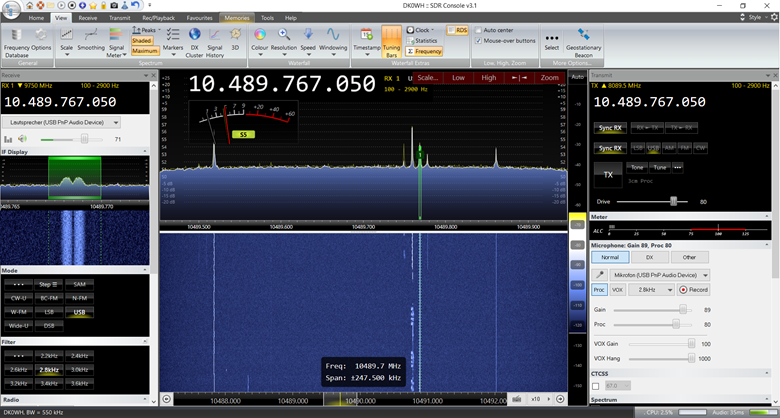
Task: Start microphone Record
Action: (x=693, y=290)
